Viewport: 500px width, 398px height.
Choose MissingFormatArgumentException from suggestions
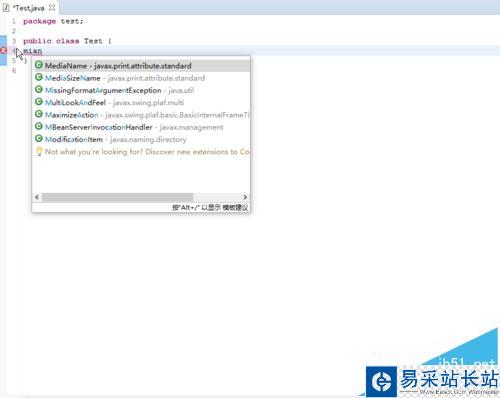point(141,90)
